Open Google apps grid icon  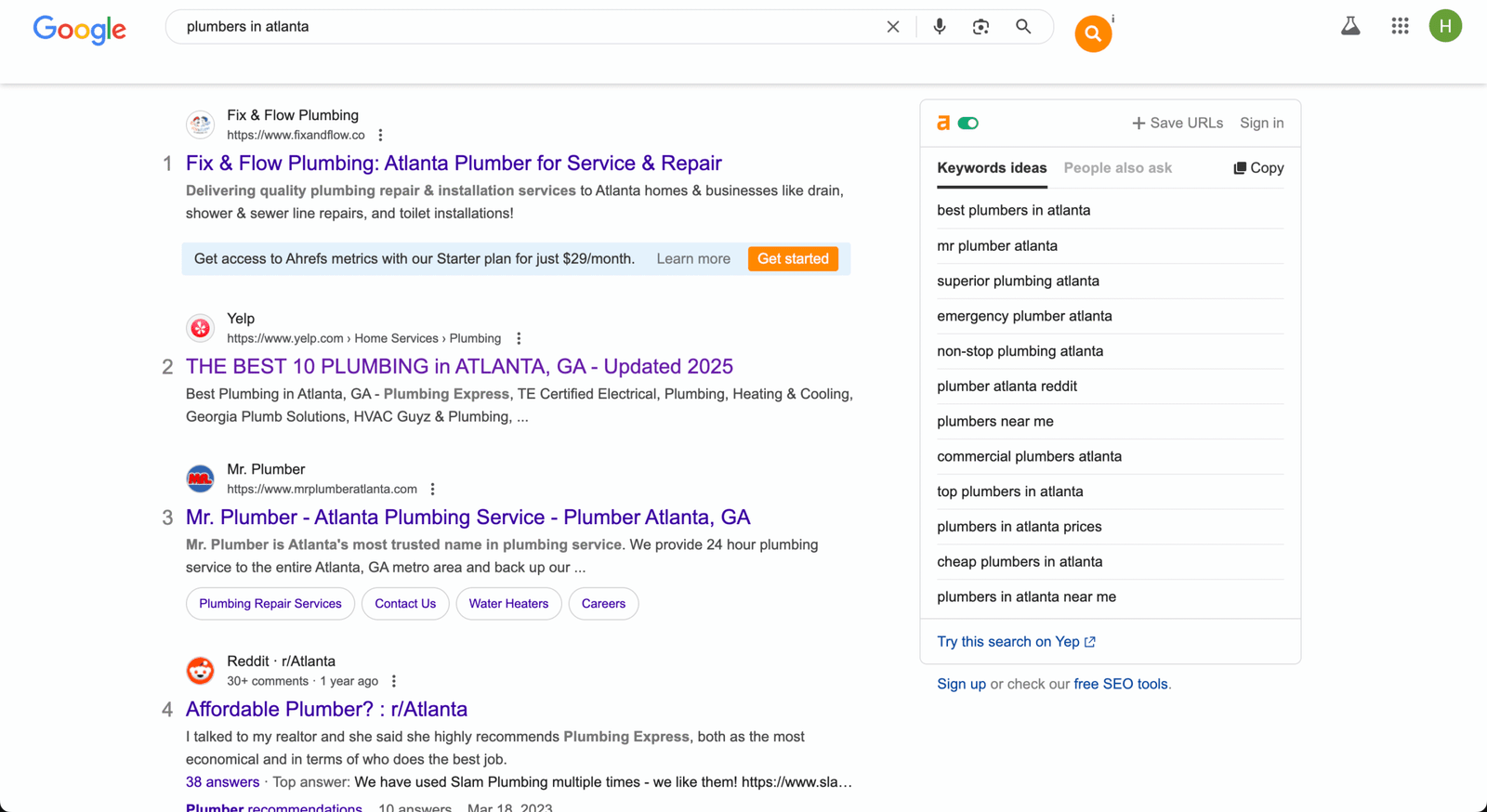pos(1400,26)
